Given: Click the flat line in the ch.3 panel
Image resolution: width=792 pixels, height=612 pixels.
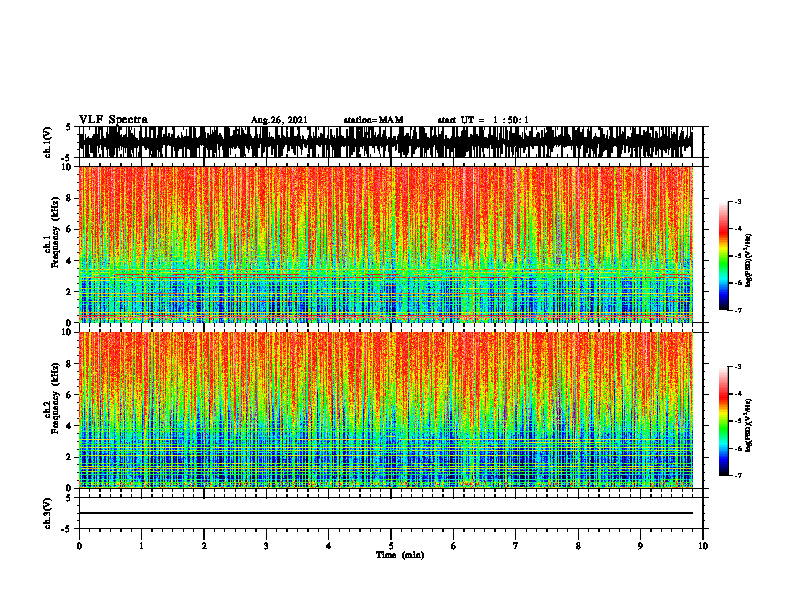Looking at the screenshot, I should [386, 513].
